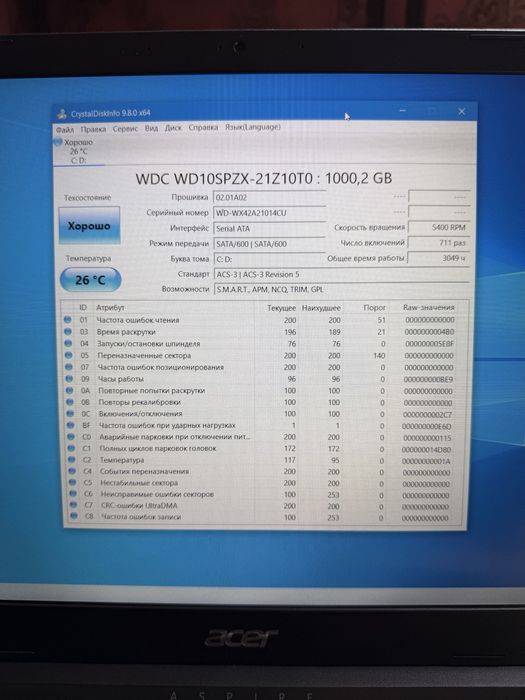
Task: Minimize the CrystalDiskInfo window
Action: pyautogui.click(x=402, y=110)
